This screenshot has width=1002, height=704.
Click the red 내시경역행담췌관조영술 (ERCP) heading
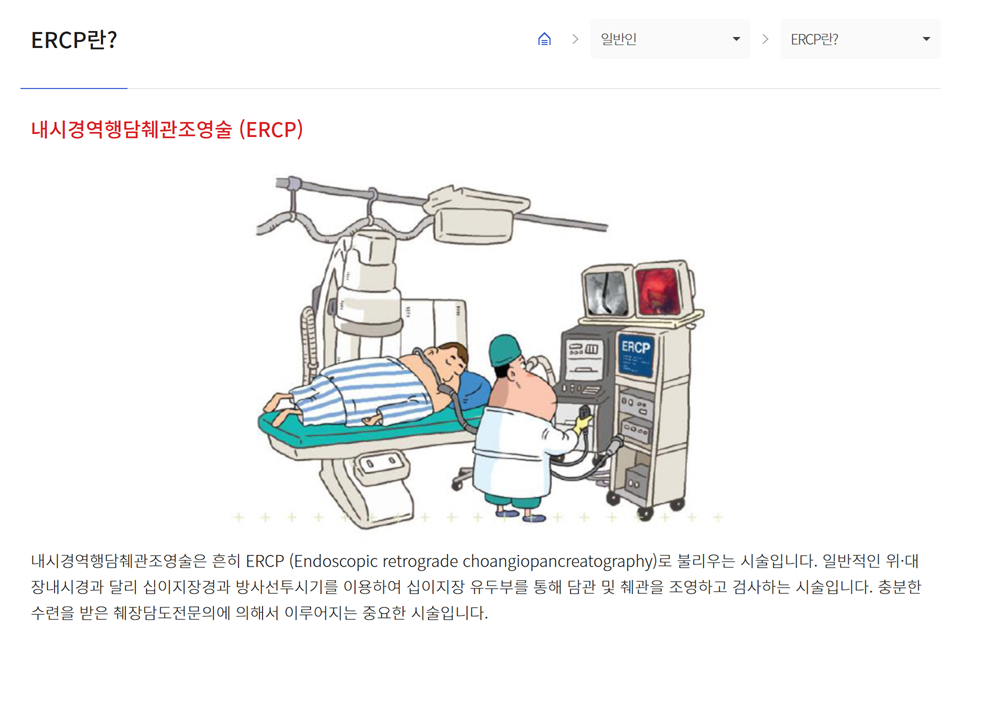[x=167, y=130]
